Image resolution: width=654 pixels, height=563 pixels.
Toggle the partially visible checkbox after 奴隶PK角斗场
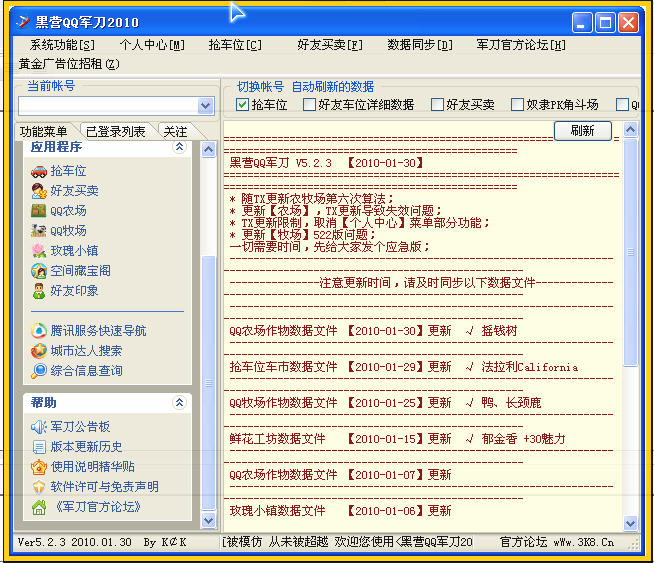pyautogui.click(x=622, y=104)
